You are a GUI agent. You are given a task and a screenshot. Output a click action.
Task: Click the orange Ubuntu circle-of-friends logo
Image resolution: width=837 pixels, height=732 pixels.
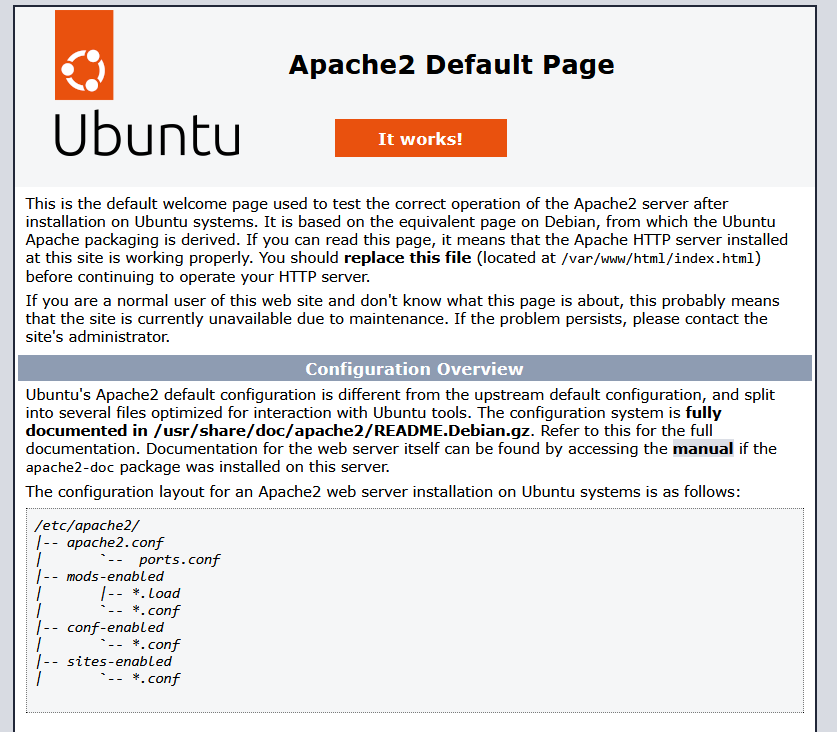[84, 55]
